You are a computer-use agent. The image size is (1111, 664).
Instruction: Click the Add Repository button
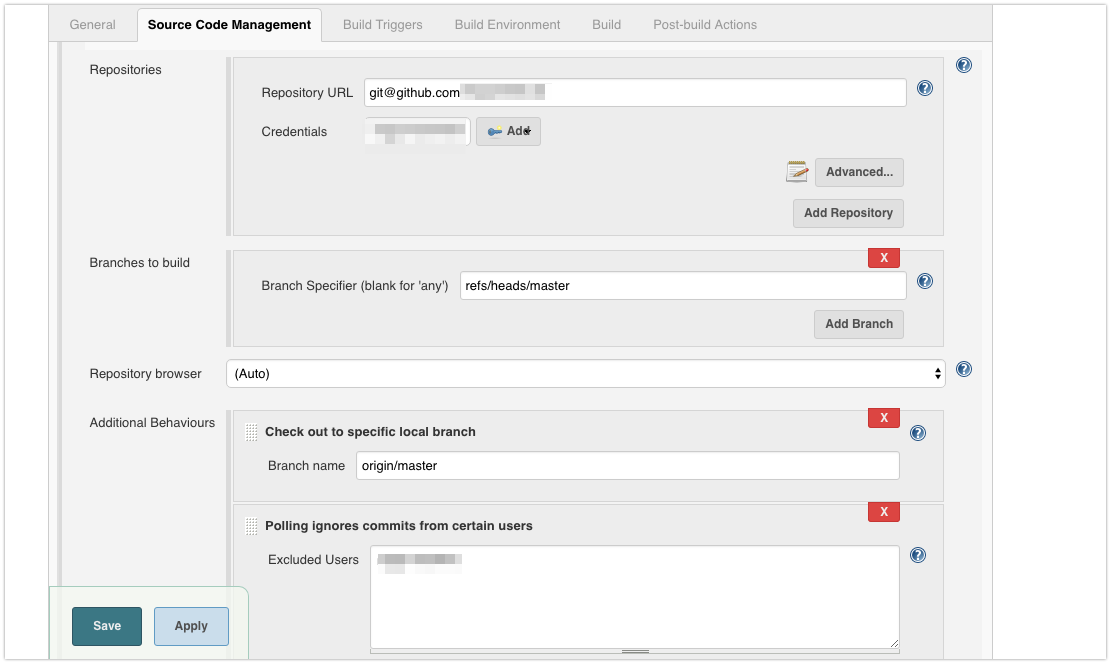pyautogui.click(x=848, y=213)
